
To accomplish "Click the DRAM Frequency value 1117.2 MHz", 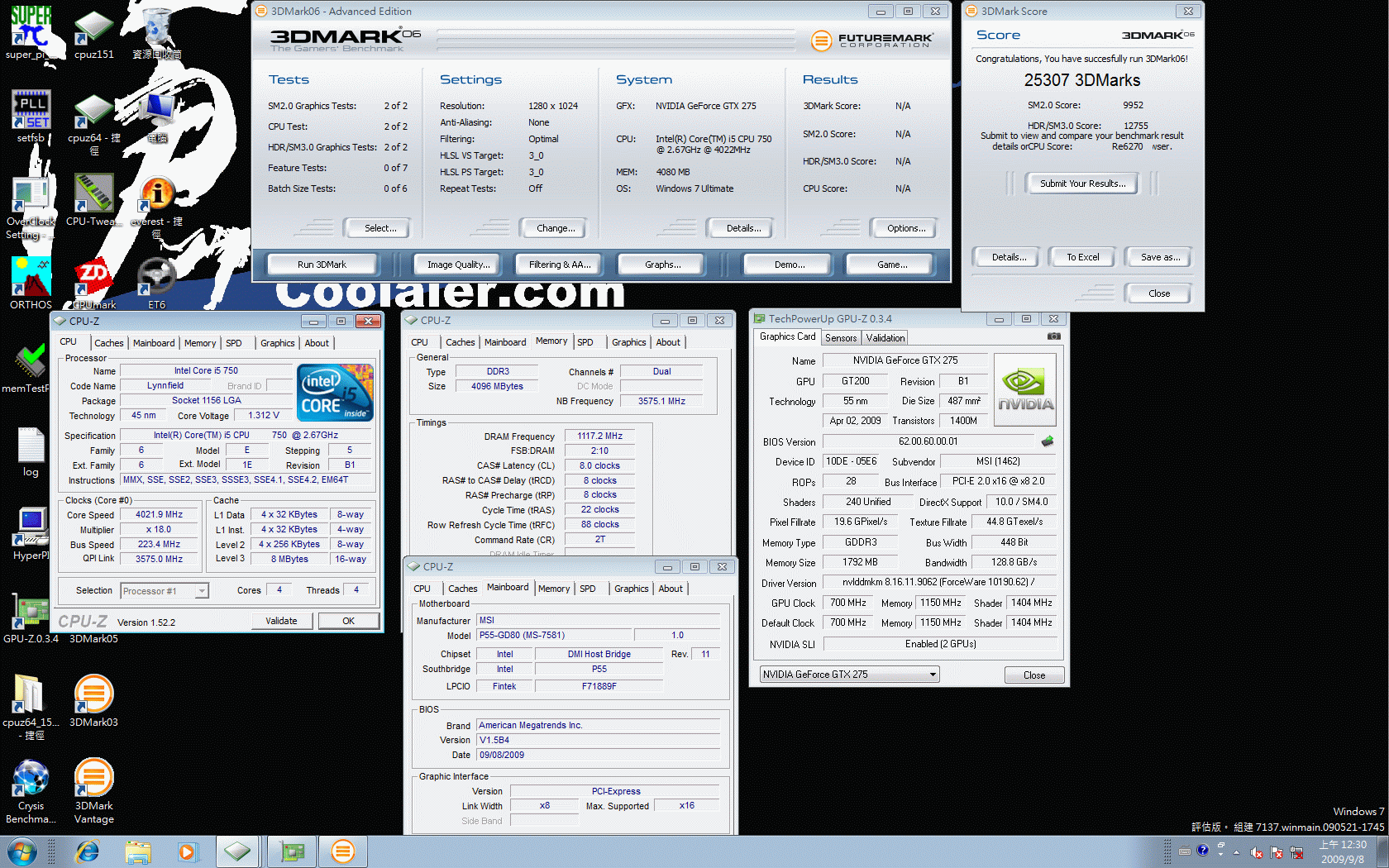I will click(599, 436).
